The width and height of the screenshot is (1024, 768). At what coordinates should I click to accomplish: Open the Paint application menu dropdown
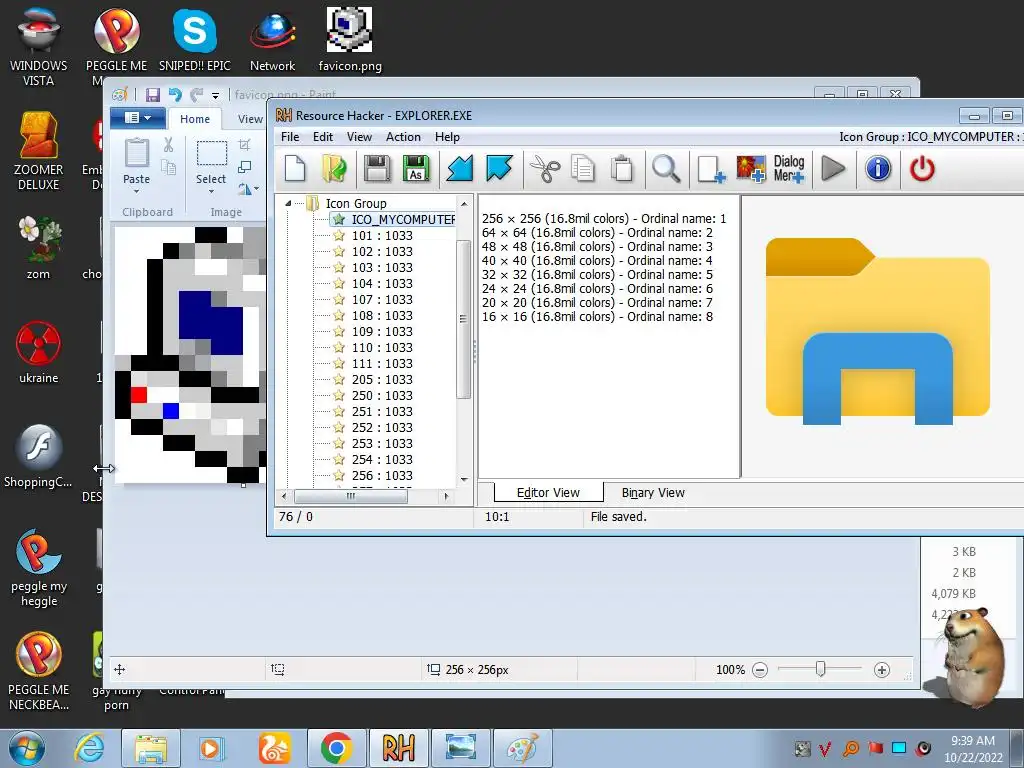pyautogui.click(x=138, y=118)
